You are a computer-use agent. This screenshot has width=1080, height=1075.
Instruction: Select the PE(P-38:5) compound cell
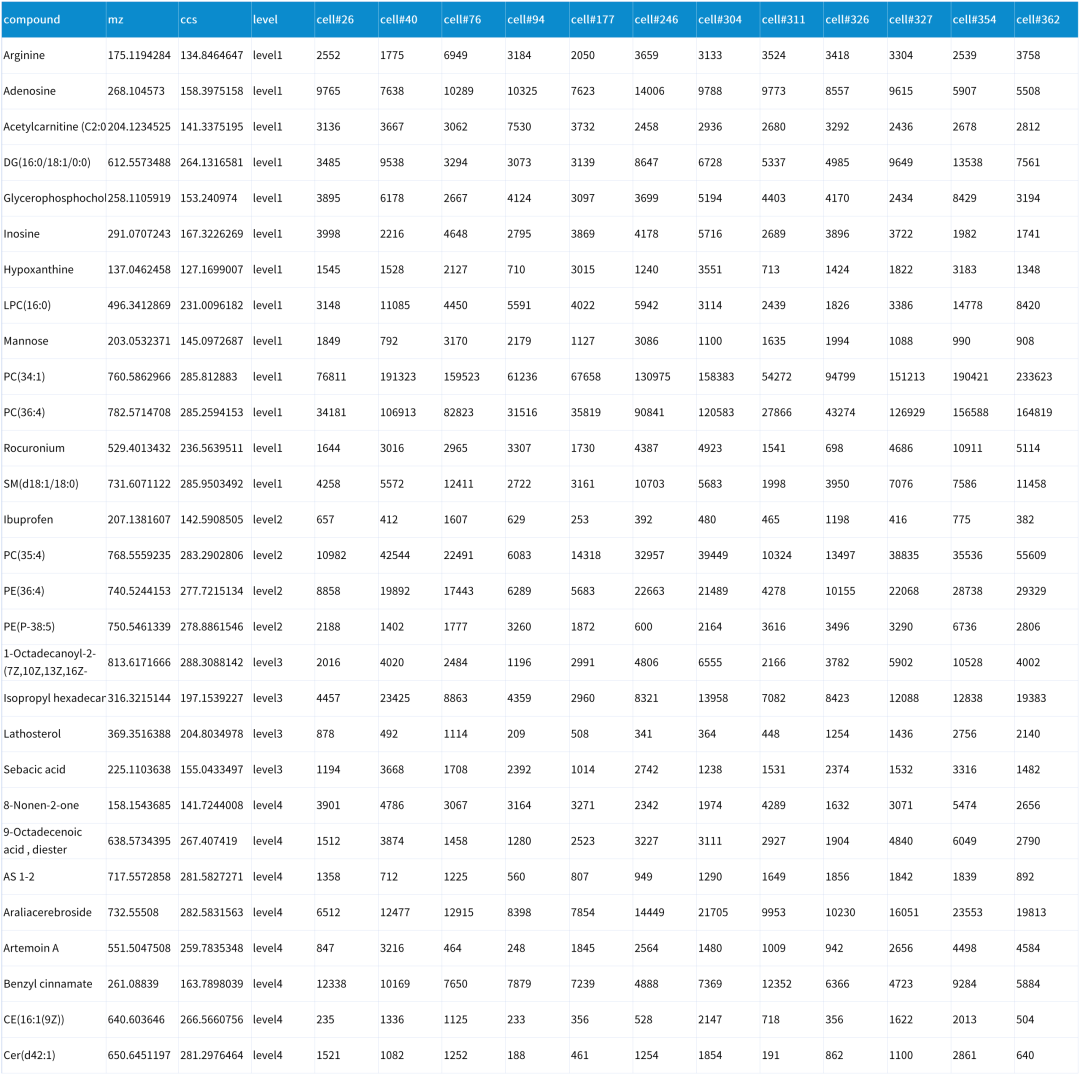point(54,627)
